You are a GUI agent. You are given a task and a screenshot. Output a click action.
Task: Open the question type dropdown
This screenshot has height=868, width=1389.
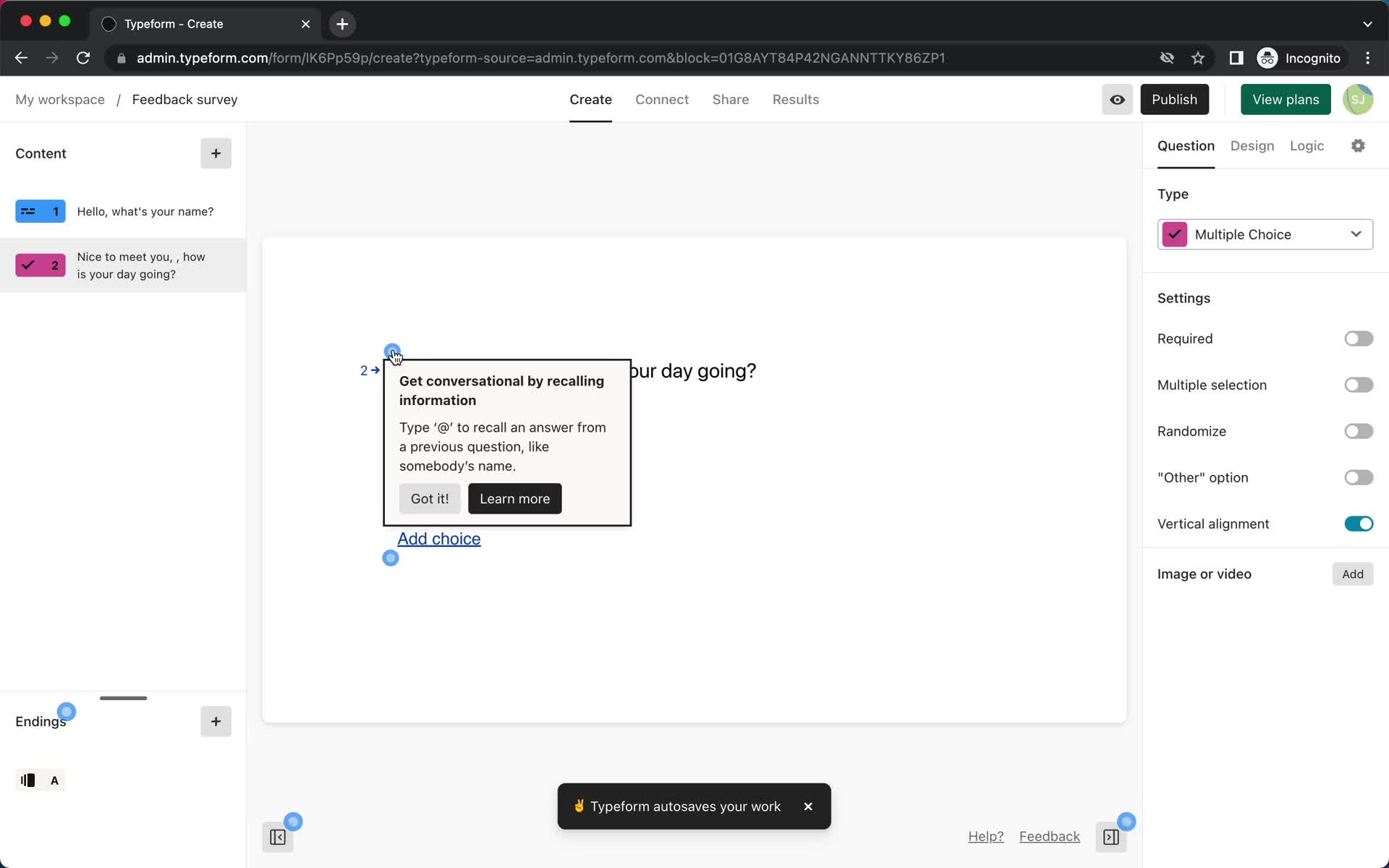[x=1265, y=233]
